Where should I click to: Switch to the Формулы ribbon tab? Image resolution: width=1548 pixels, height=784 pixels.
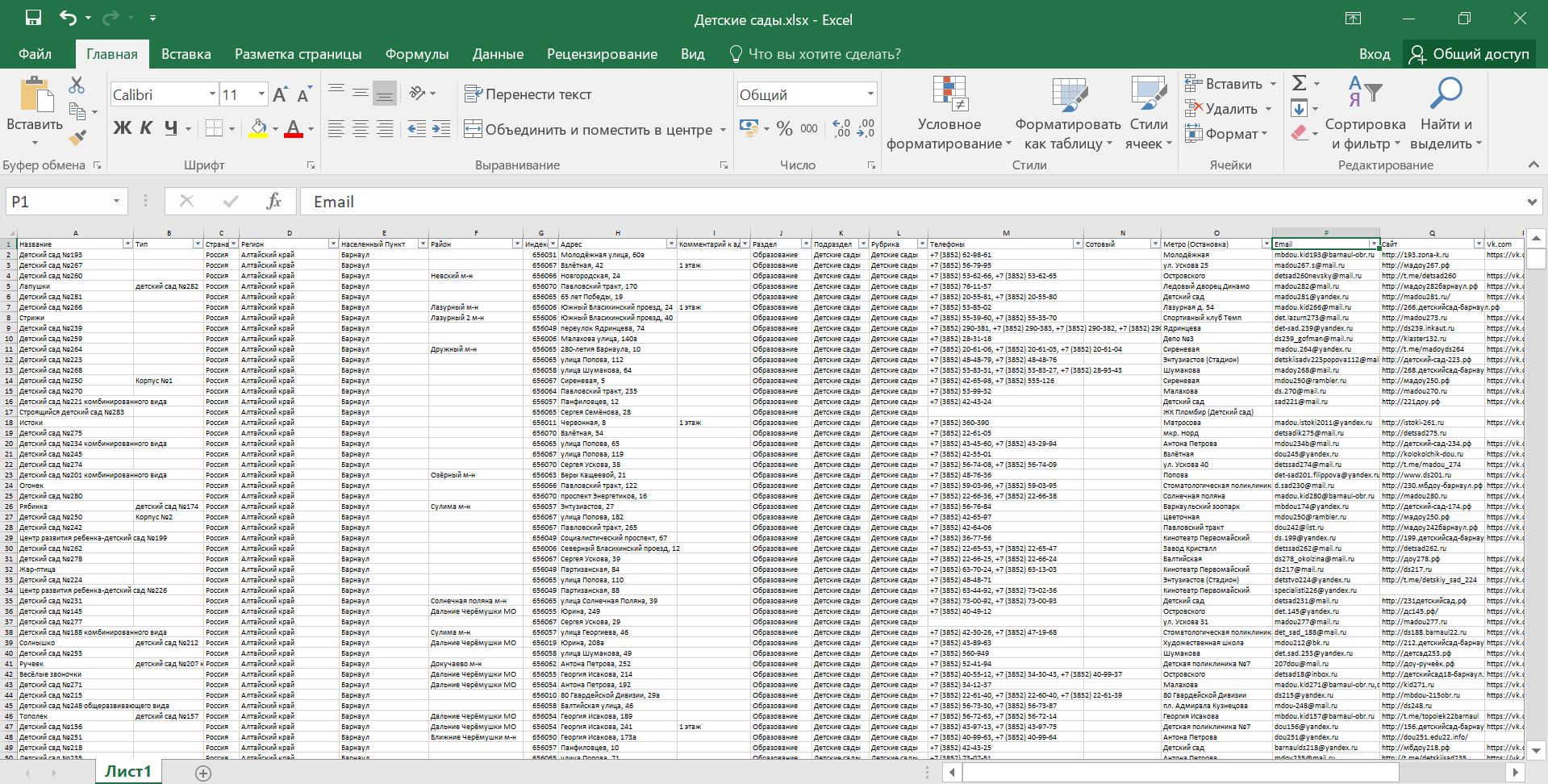coord(416,54)
